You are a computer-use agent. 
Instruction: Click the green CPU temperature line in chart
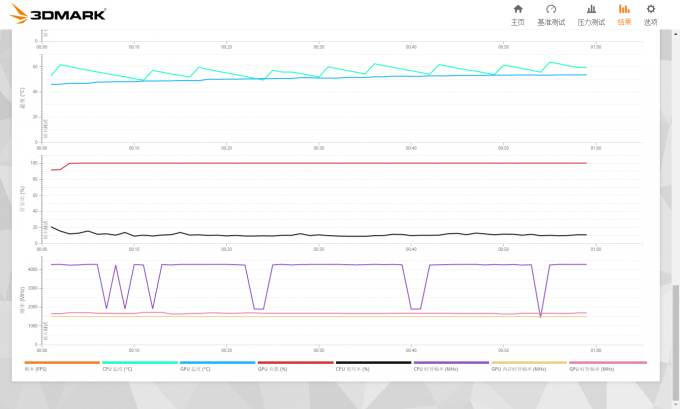100,73
